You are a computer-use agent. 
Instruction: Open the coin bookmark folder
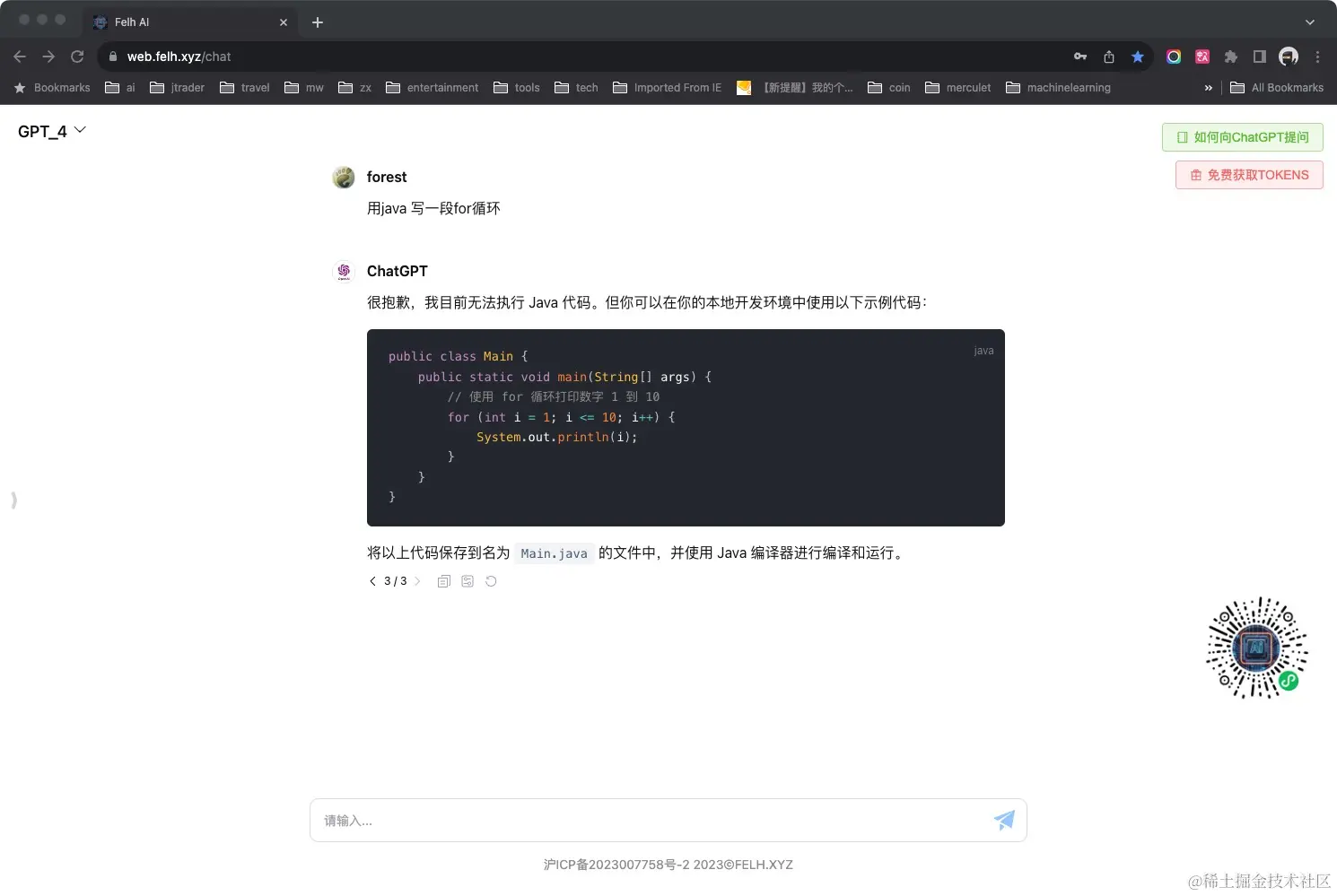pyautogui.click(x=889, y=88)
